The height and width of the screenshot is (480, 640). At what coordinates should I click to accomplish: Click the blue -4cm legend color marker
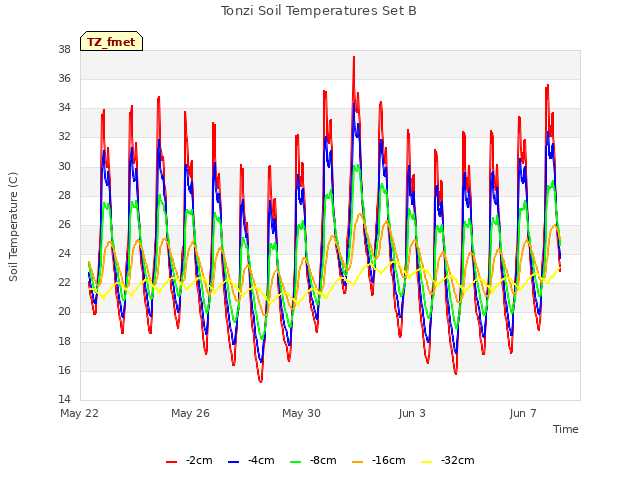click(233, 462)
